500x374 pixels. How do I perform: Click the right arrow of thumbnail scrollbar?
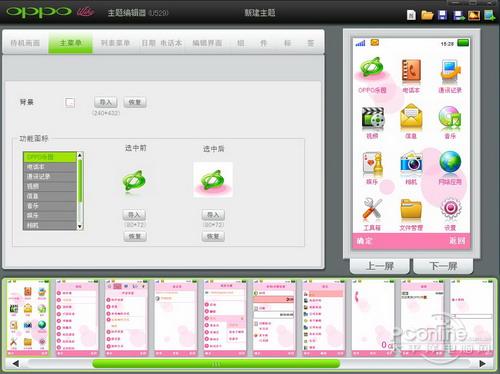point(483,363)
